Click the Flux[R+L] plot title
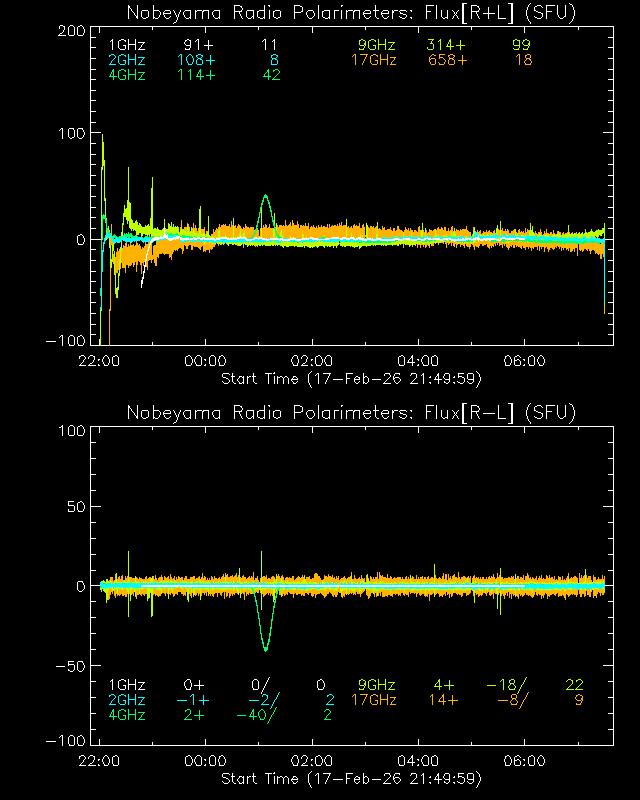Screen dimensions: 640x800 pyautogui.click(x=352, y=13)
